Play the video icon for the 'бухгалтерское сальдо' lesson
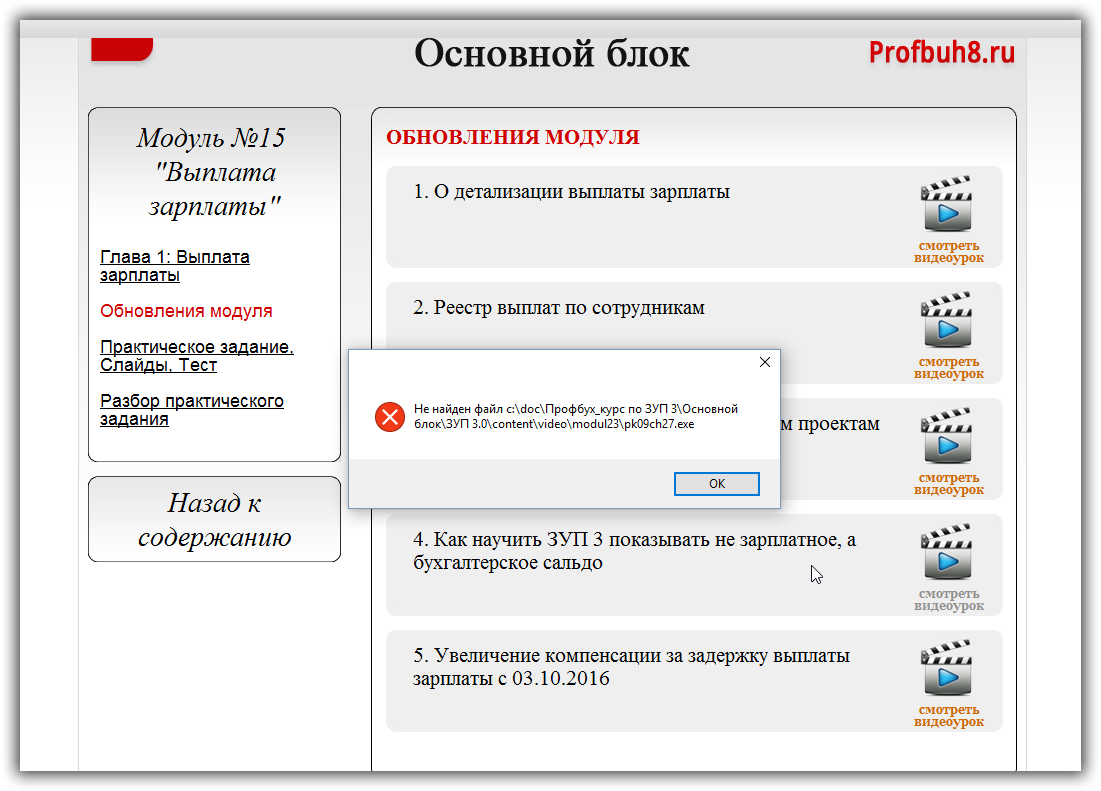 (946, 553)
